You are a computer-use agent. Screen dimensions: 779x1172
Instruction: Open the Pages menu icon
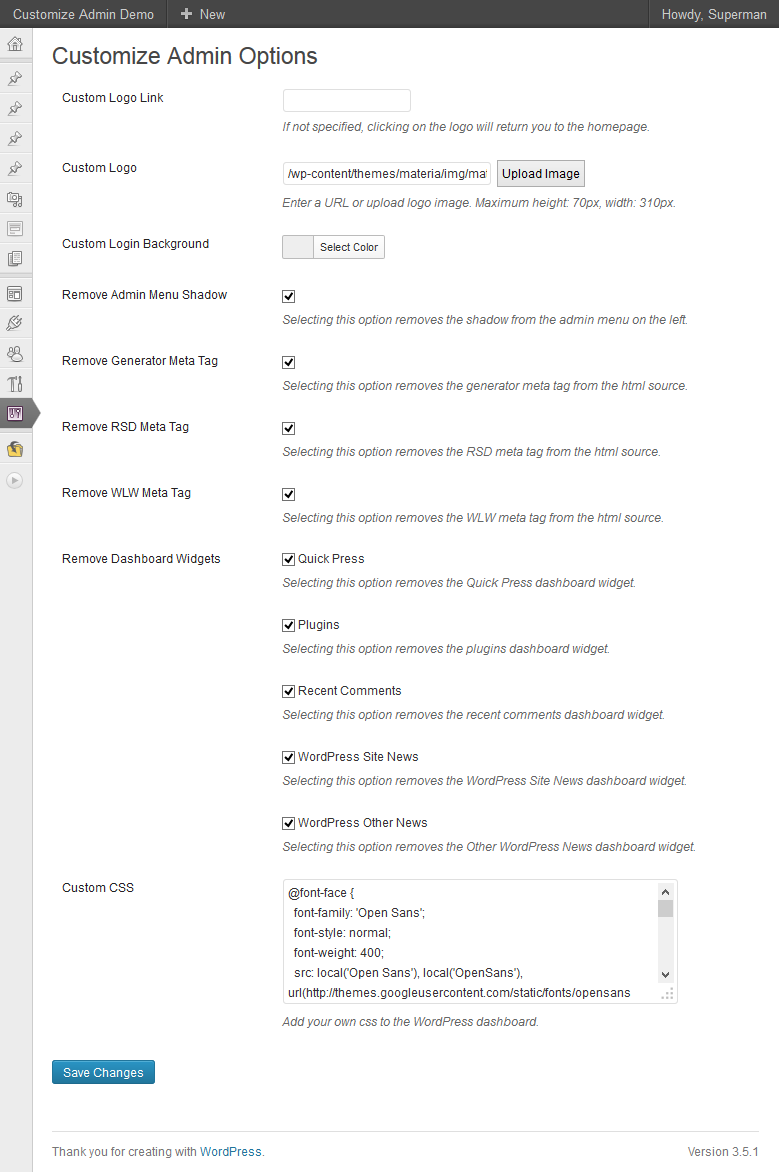15,259
